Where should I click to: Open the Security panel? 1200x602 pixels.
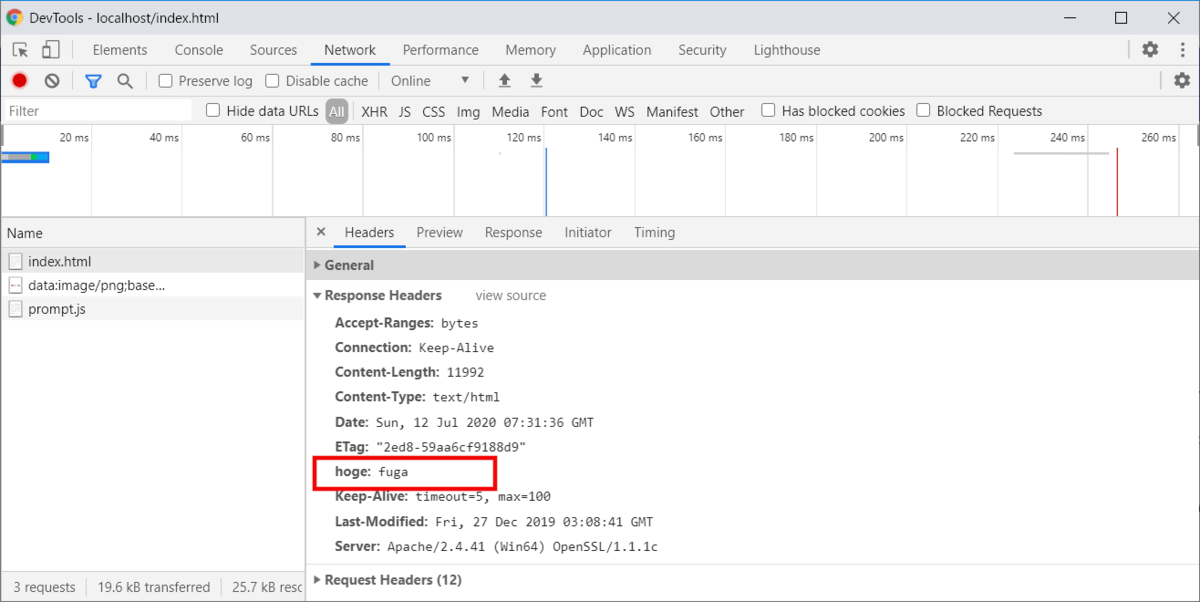point(702,50)
